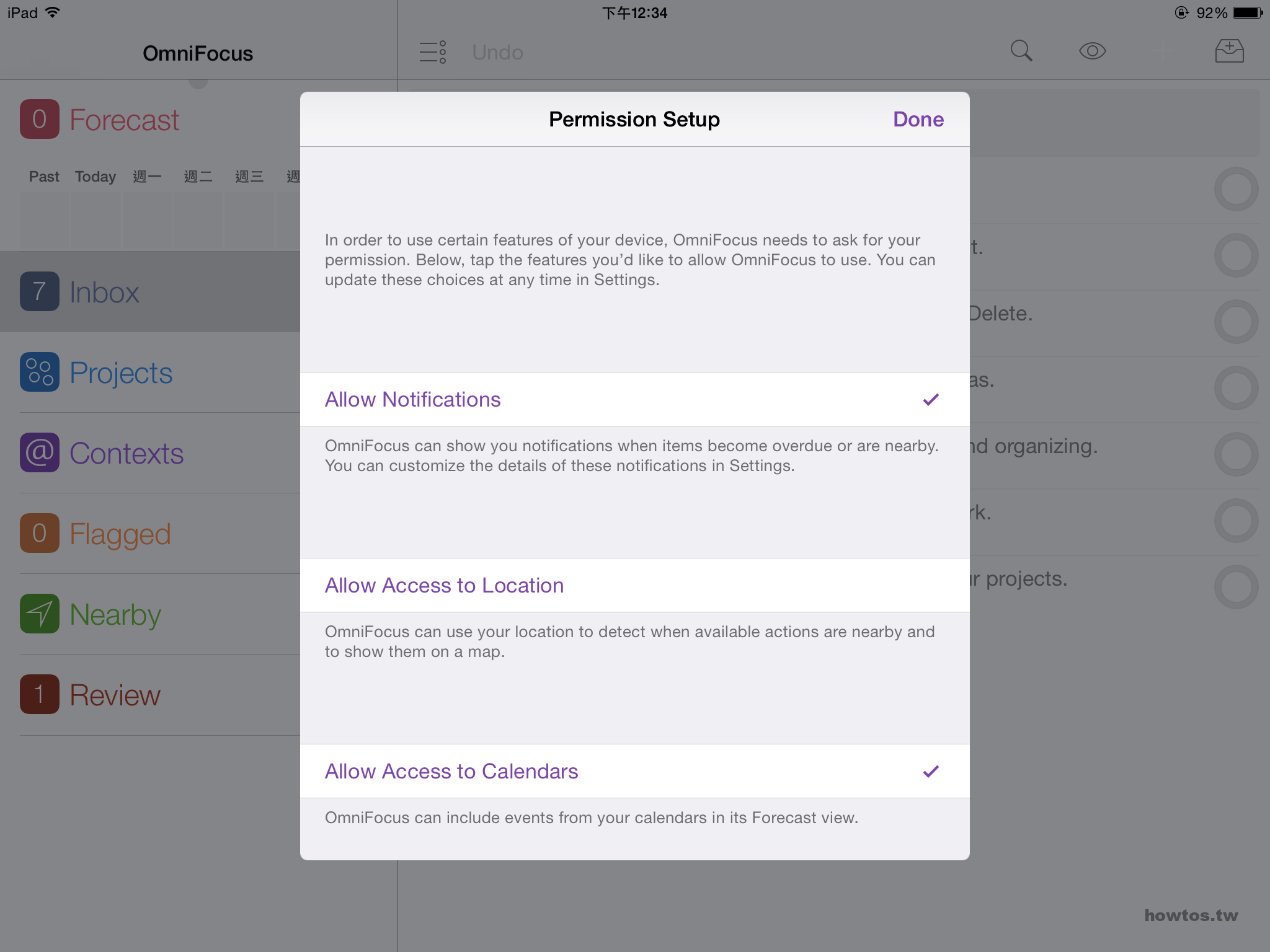Select Past in forecast strip
Viewport: 1270px width, 952px height.
tap(44, 177)
